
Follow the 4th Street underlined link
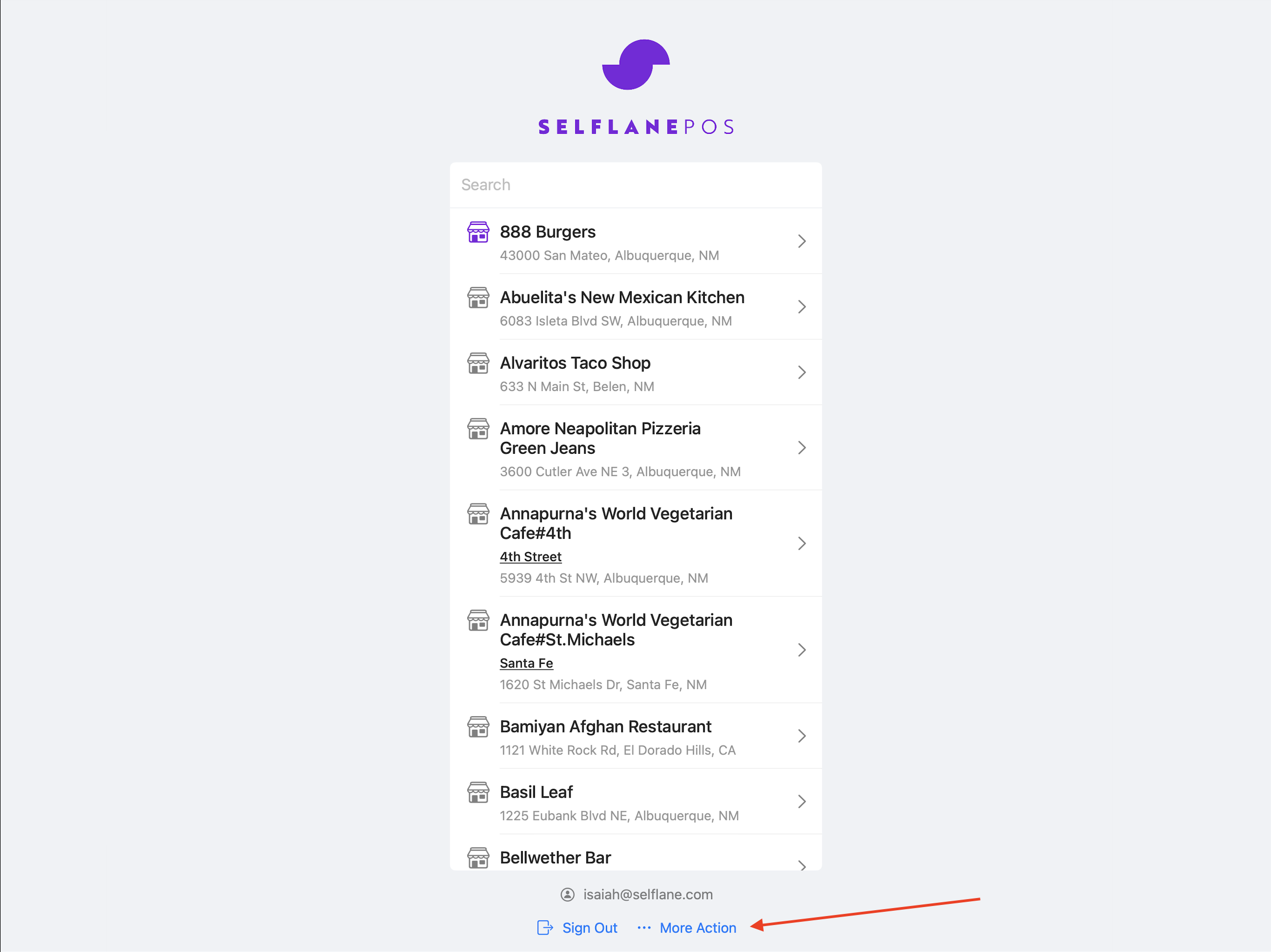click(x=530, y=557)
